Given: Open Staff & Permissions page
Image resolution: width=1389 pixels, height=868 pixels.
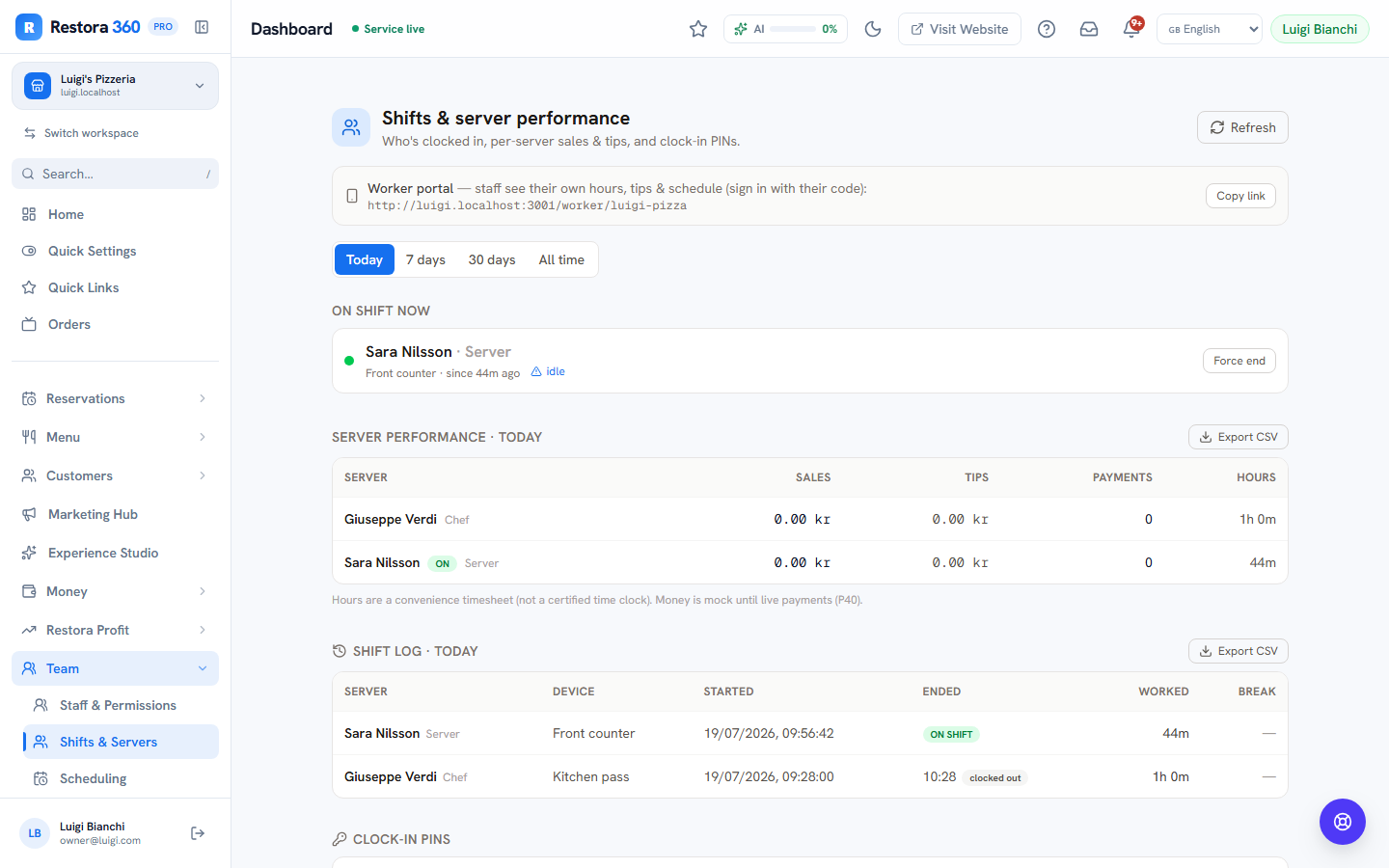Looking at the screenshot, I should [x=121, y=705].
